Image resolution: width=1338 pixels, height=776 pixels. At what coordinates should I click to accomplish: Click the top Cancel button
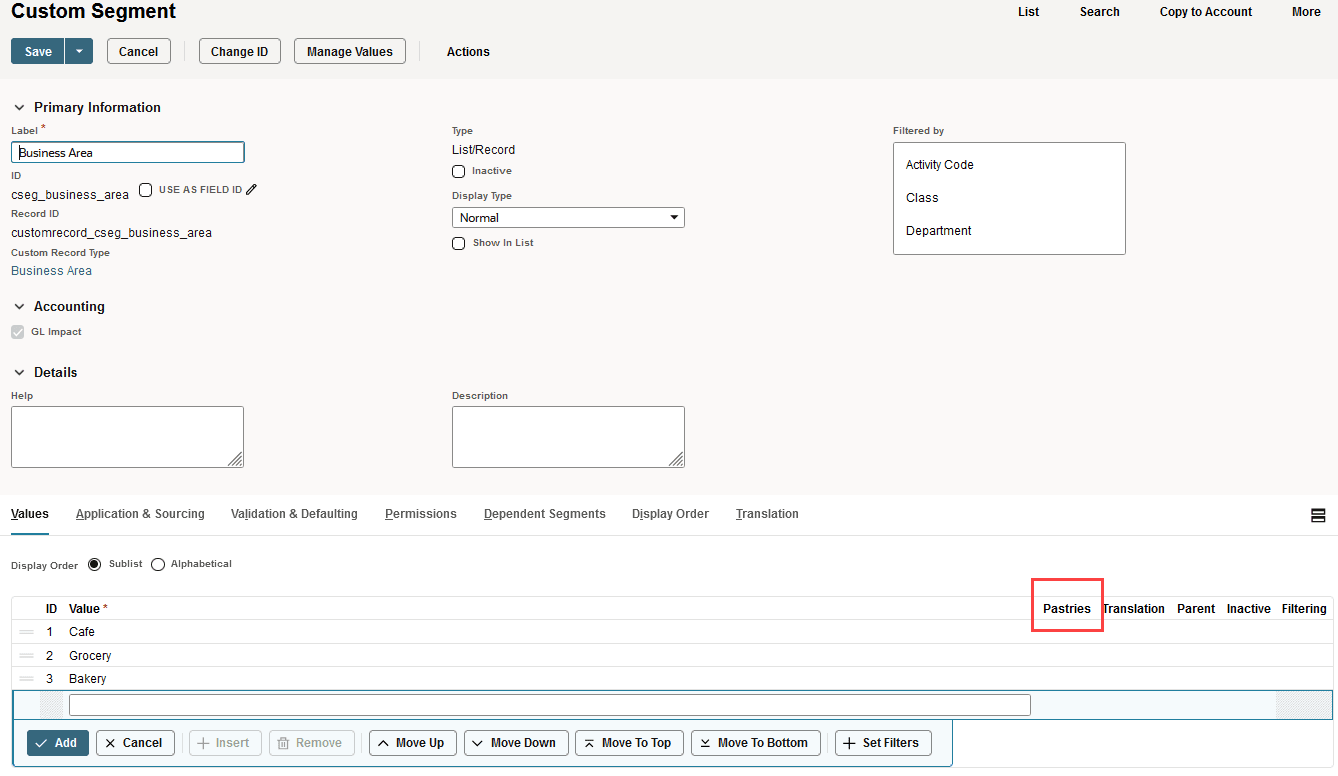coord(139,52)
